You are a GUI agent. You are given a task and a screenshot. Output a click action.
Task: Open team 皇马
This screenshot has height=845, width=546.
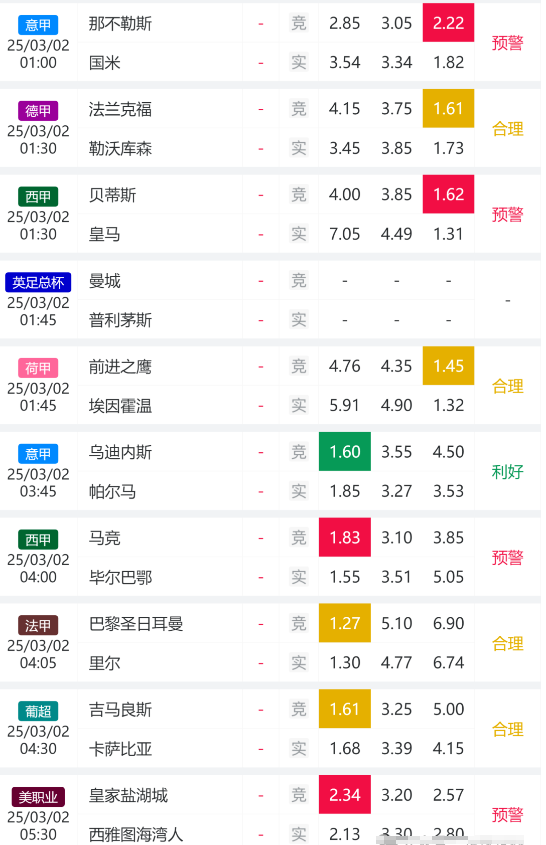pos(105,234)
